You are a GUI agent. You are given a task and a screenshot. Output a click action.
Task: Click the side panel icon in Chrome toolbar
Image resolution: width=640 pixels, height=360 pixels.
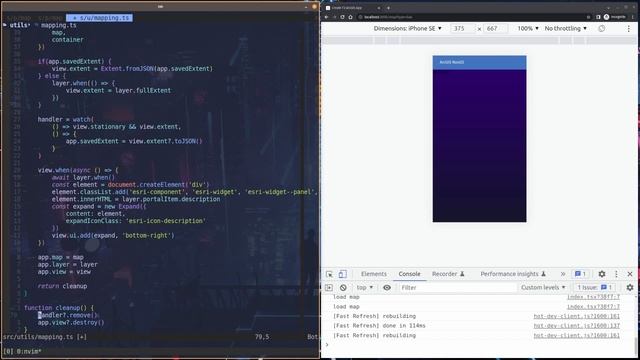[x=598, y=17]
